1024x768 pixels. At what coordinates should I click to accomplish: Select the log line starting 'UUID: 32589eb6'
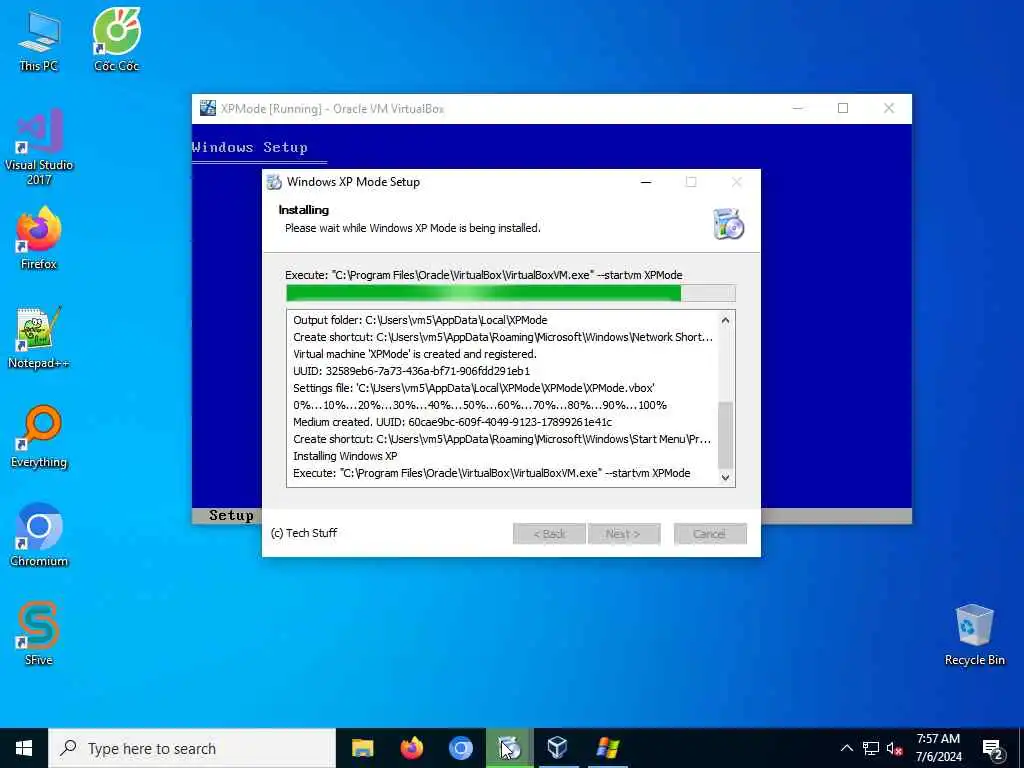click(411, 371)
